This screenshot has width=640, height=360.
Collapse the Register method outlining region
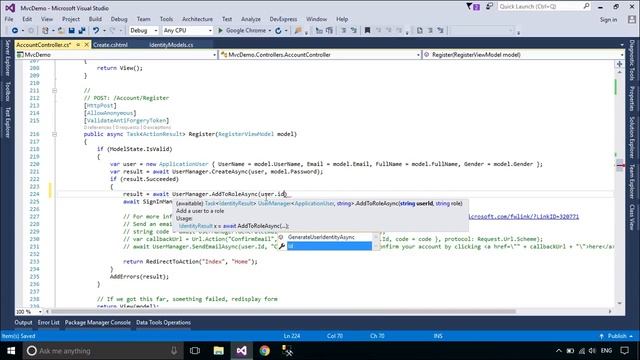54,134
